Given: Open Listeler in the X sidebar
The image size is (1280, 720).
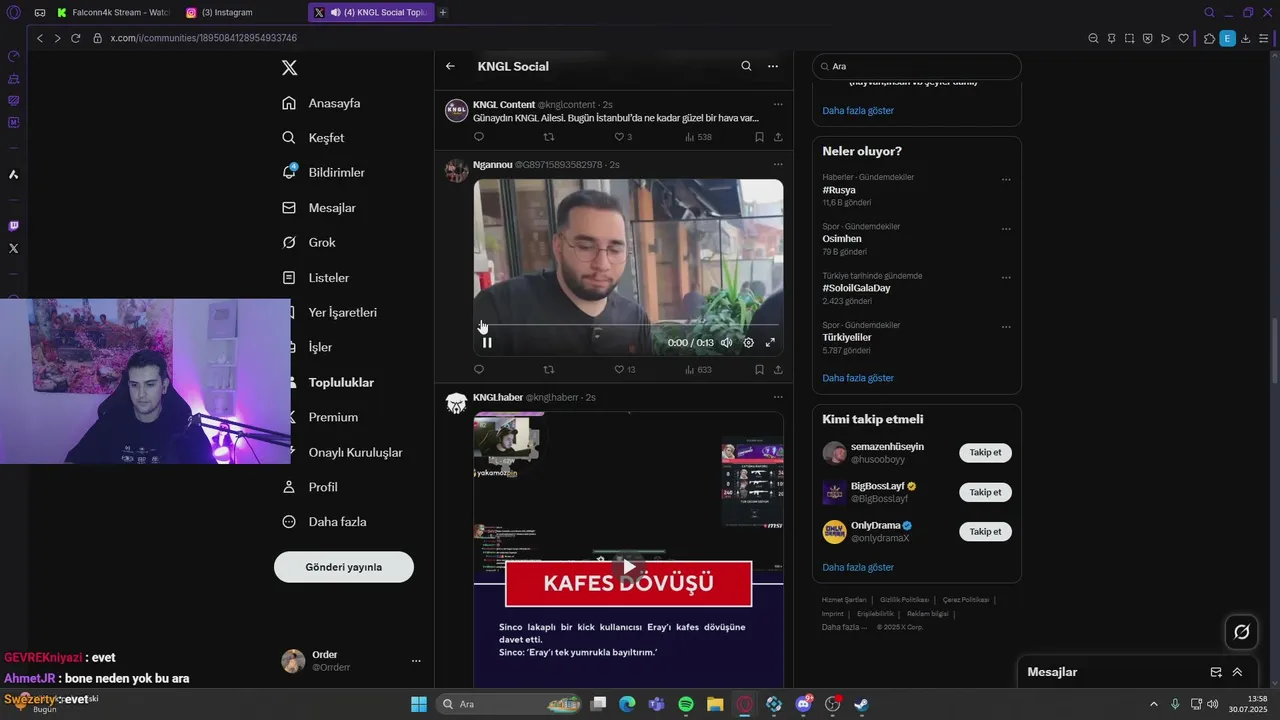Looking at the screenshot, I should click(x=316, y=278).
